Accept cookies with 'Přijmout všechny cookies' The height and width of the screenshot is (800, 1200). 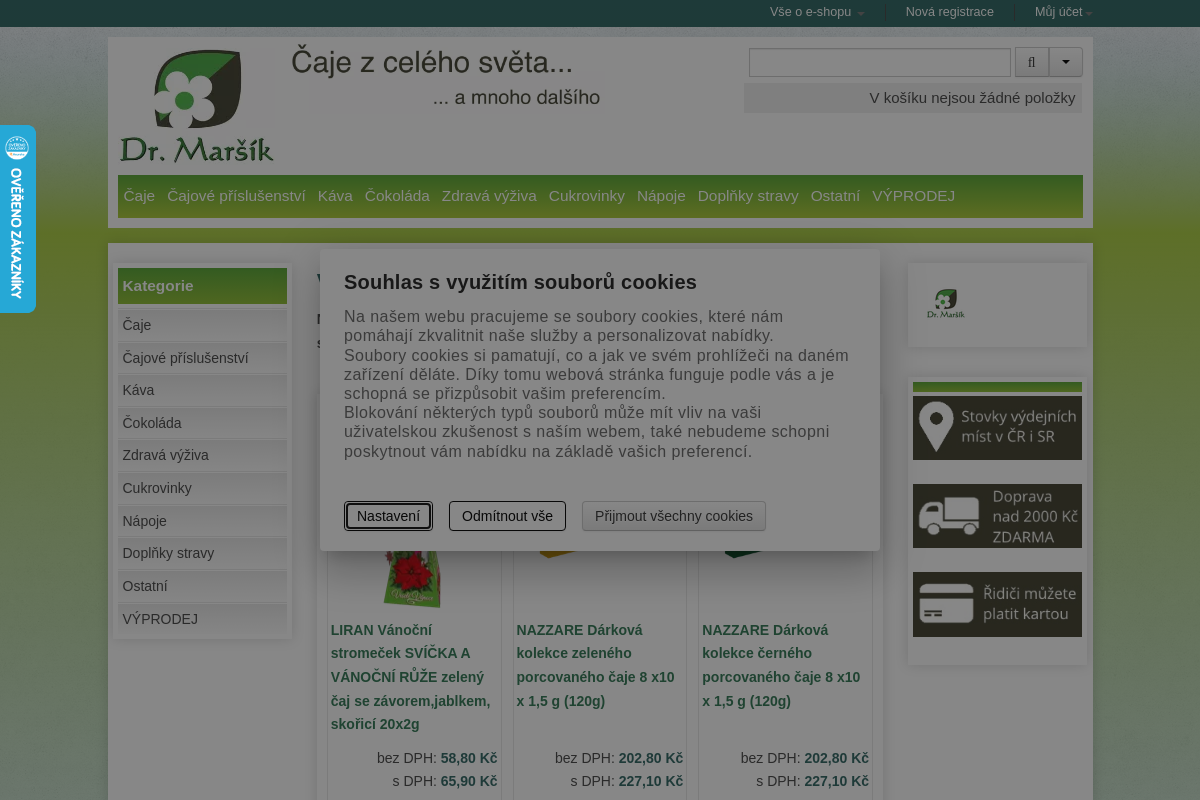coord(674,516)
